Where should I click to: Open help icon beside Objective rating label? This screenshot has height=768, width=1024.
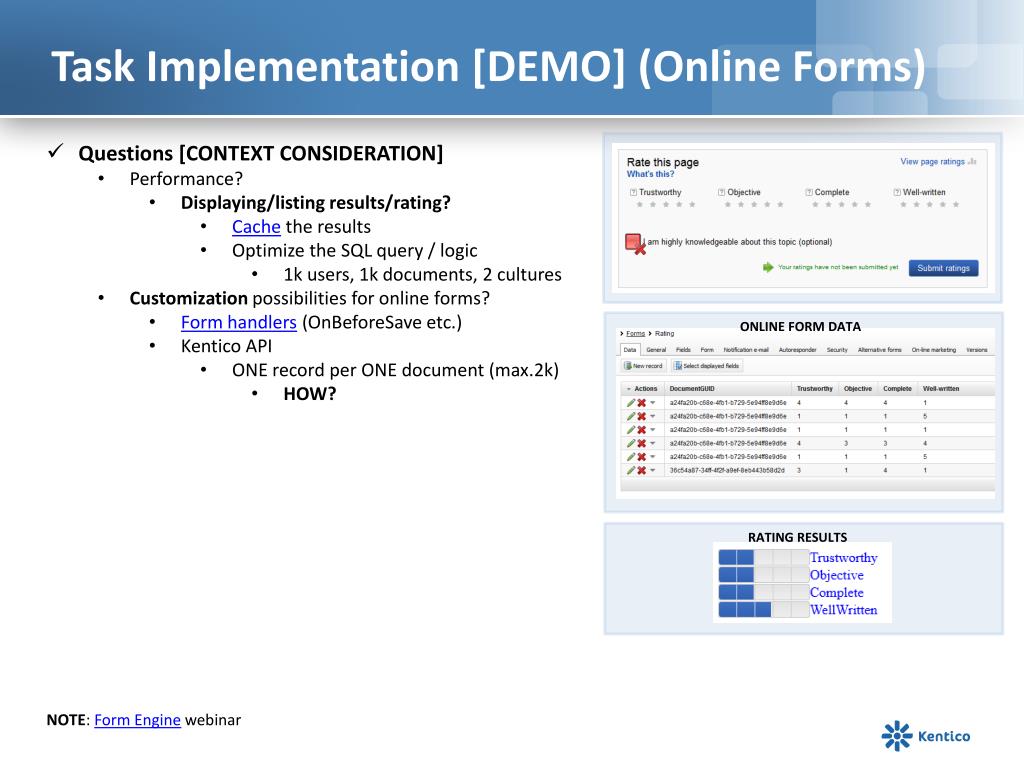tap(721, 193)
